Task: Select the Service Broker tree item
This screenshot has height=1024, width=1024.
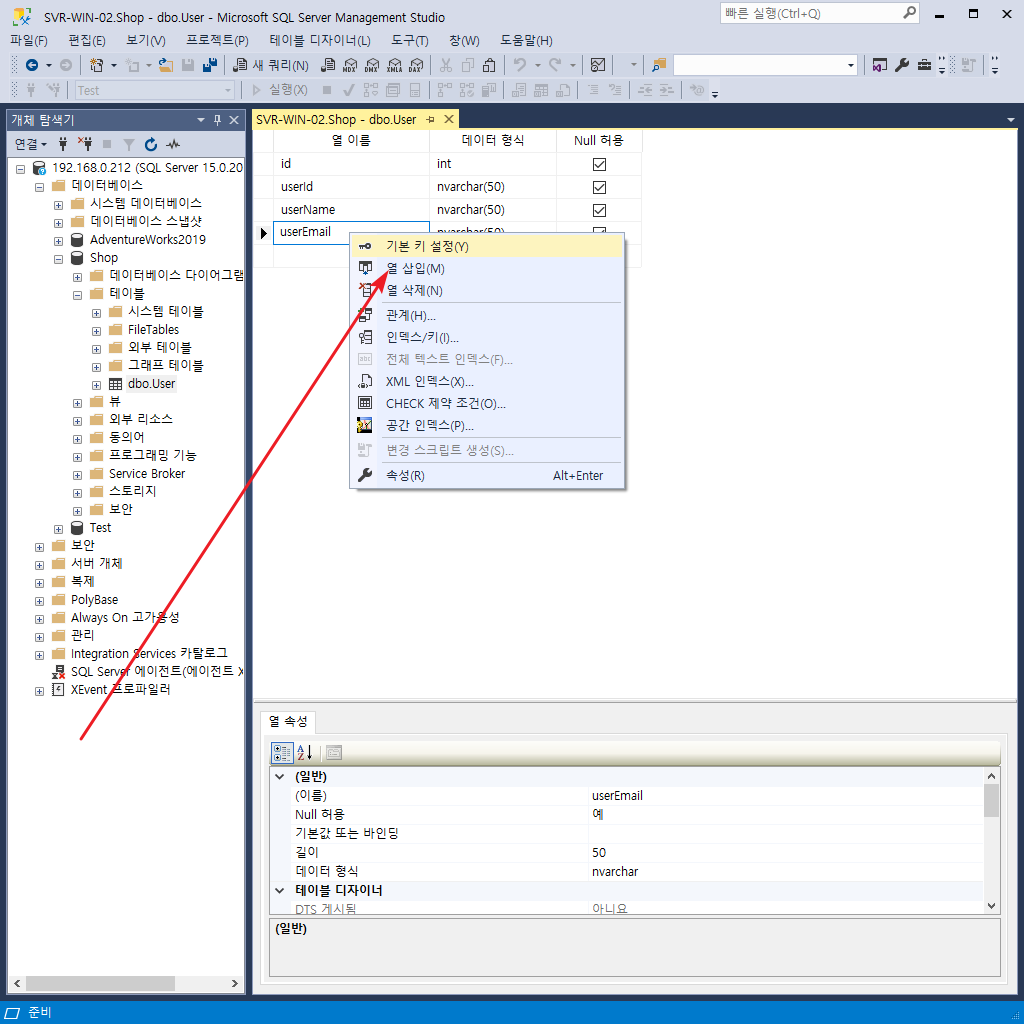Action: point(147,473)
